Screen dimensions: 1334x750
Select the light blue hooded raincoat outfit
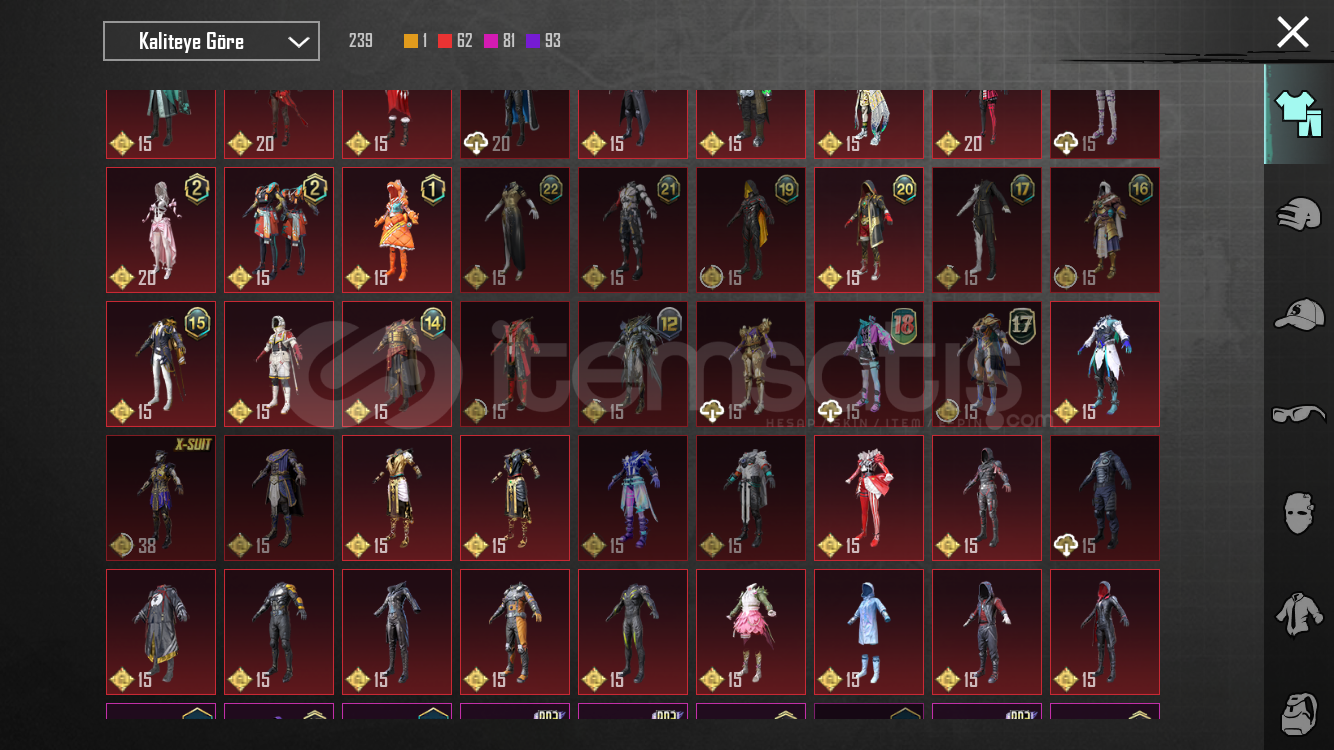869,632
